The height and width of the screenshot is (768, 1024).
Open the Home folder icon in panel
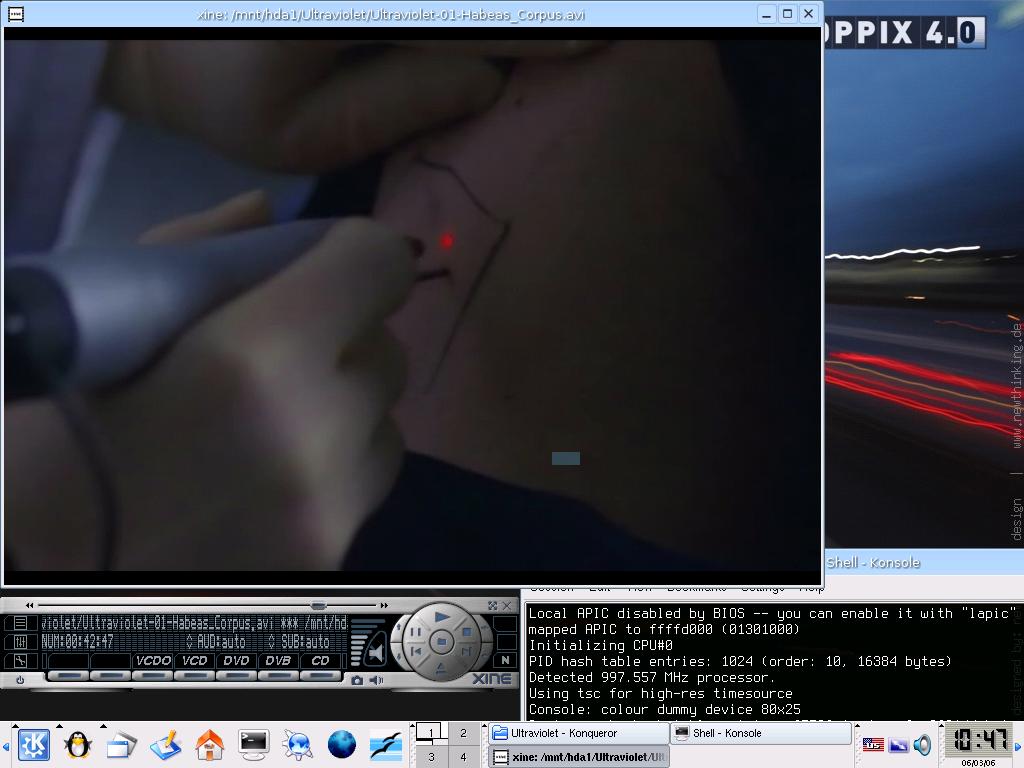tap(209, 744)
